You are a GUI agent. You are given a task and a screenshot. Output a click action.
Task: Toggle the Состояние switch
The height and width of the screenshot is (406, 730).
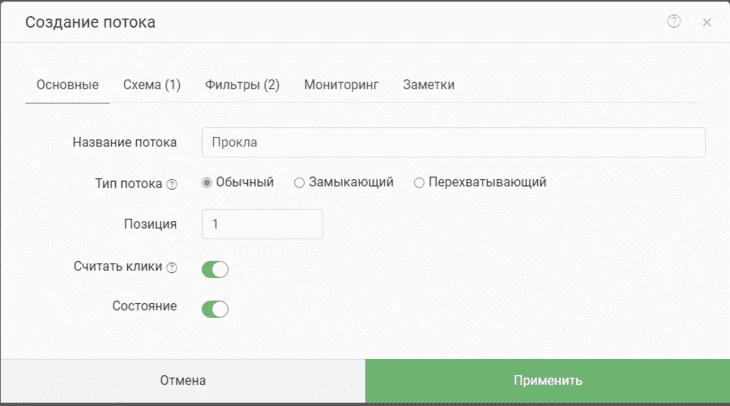coord(215,309)
